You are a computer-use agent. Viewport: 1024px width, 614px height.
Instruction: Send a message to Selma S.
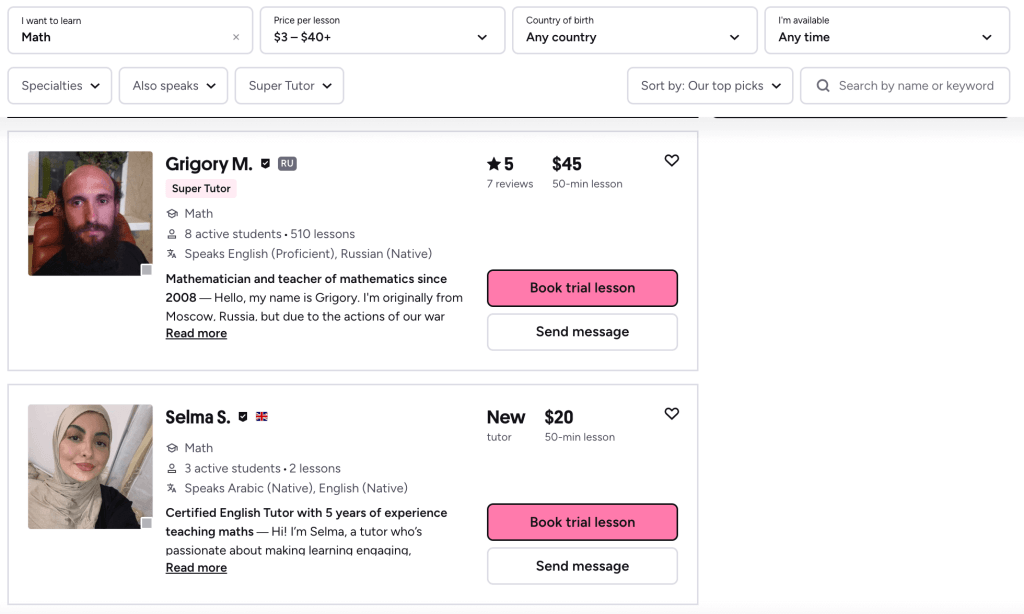[582, 565]
